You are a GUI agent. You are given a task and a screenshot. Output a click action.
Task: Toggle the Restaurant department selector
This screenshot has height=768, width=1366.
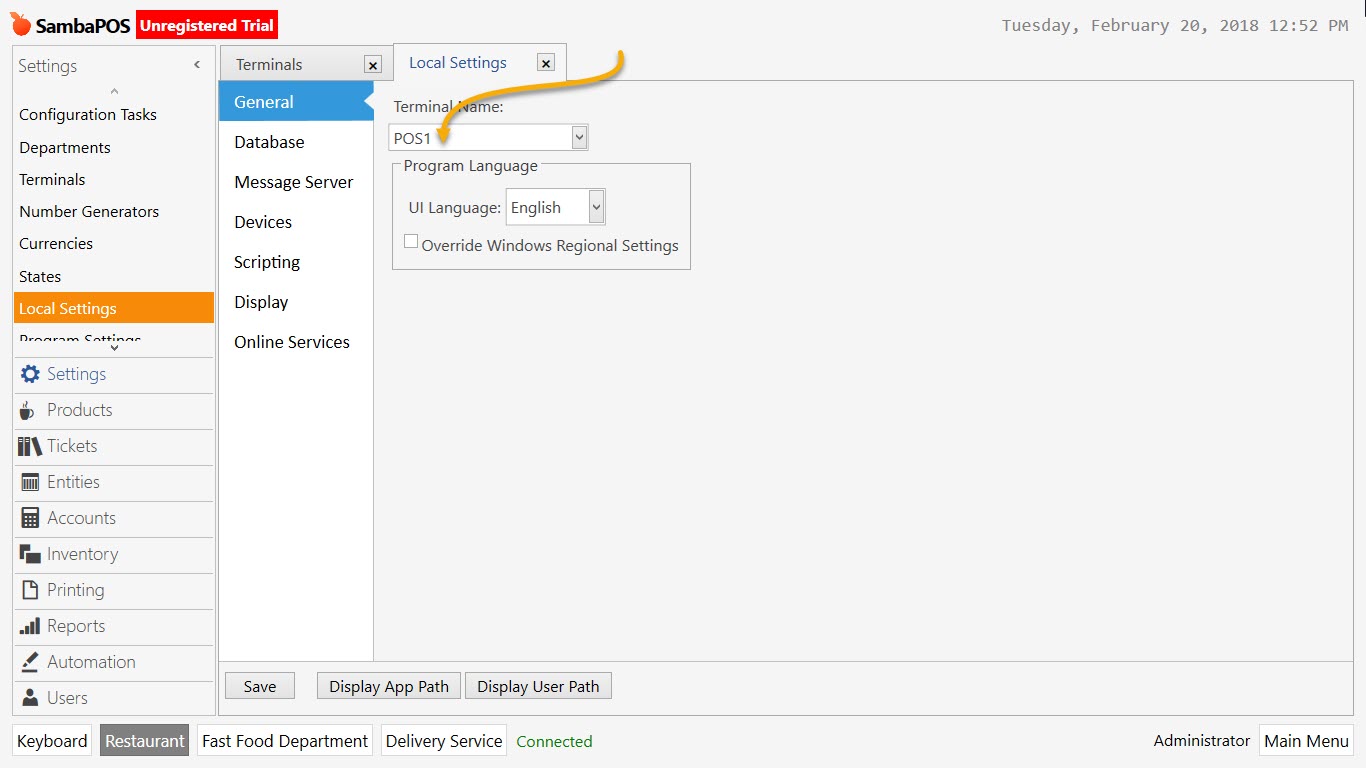(x=144, y=740)
